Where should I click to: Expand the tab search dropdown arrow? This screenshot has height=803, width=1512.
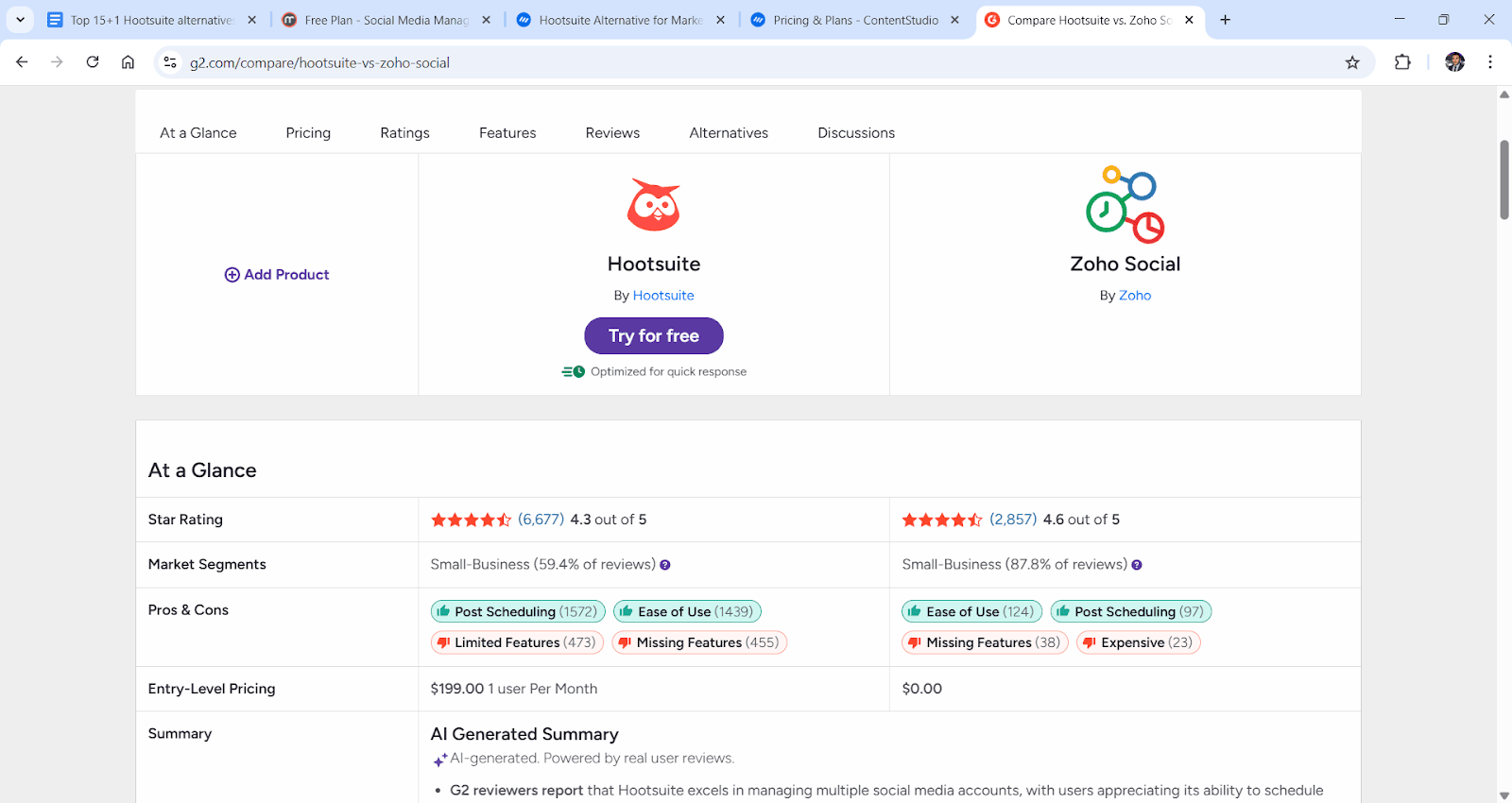[20, 20]
